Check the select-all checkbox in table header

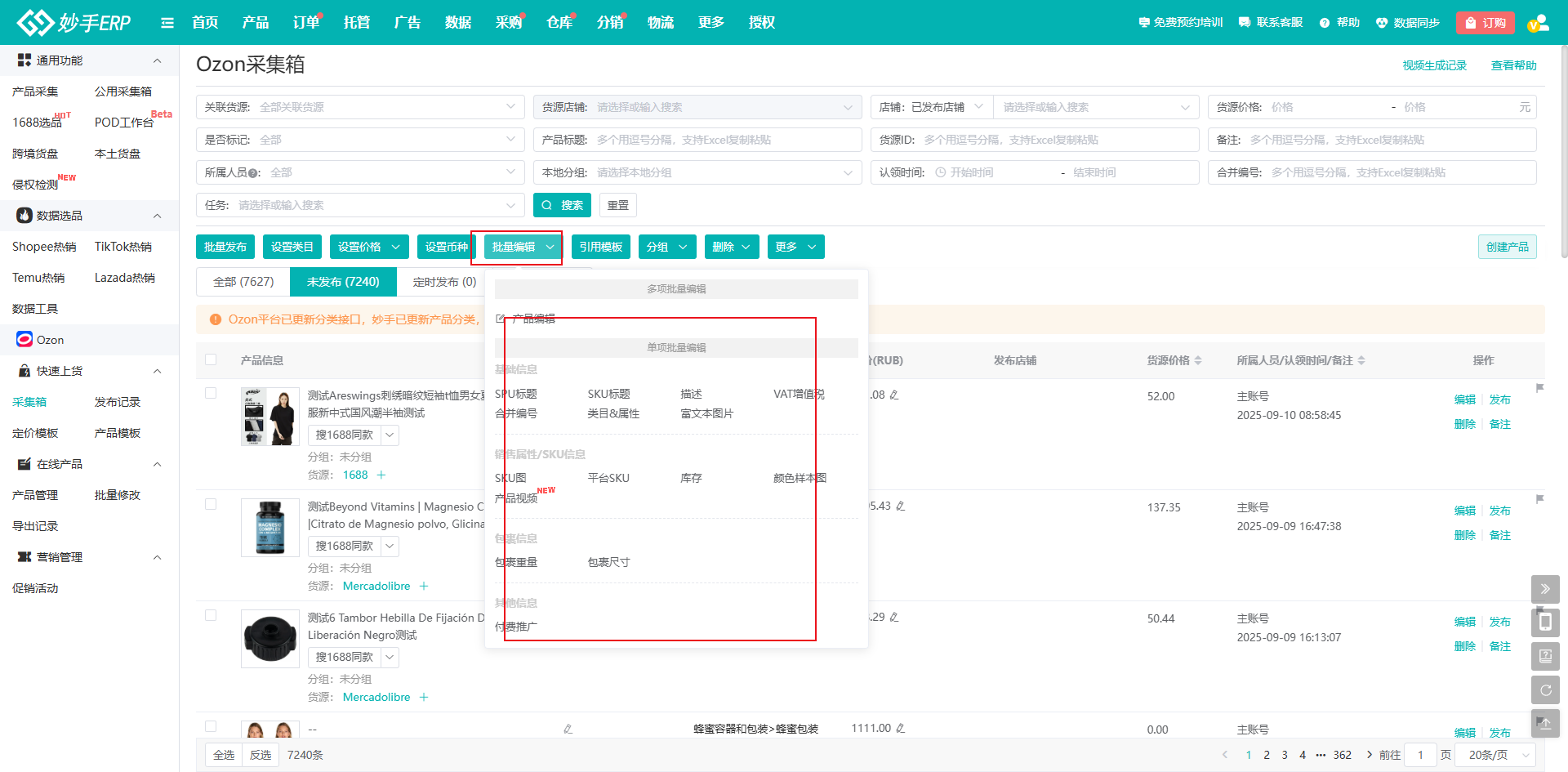211,359
